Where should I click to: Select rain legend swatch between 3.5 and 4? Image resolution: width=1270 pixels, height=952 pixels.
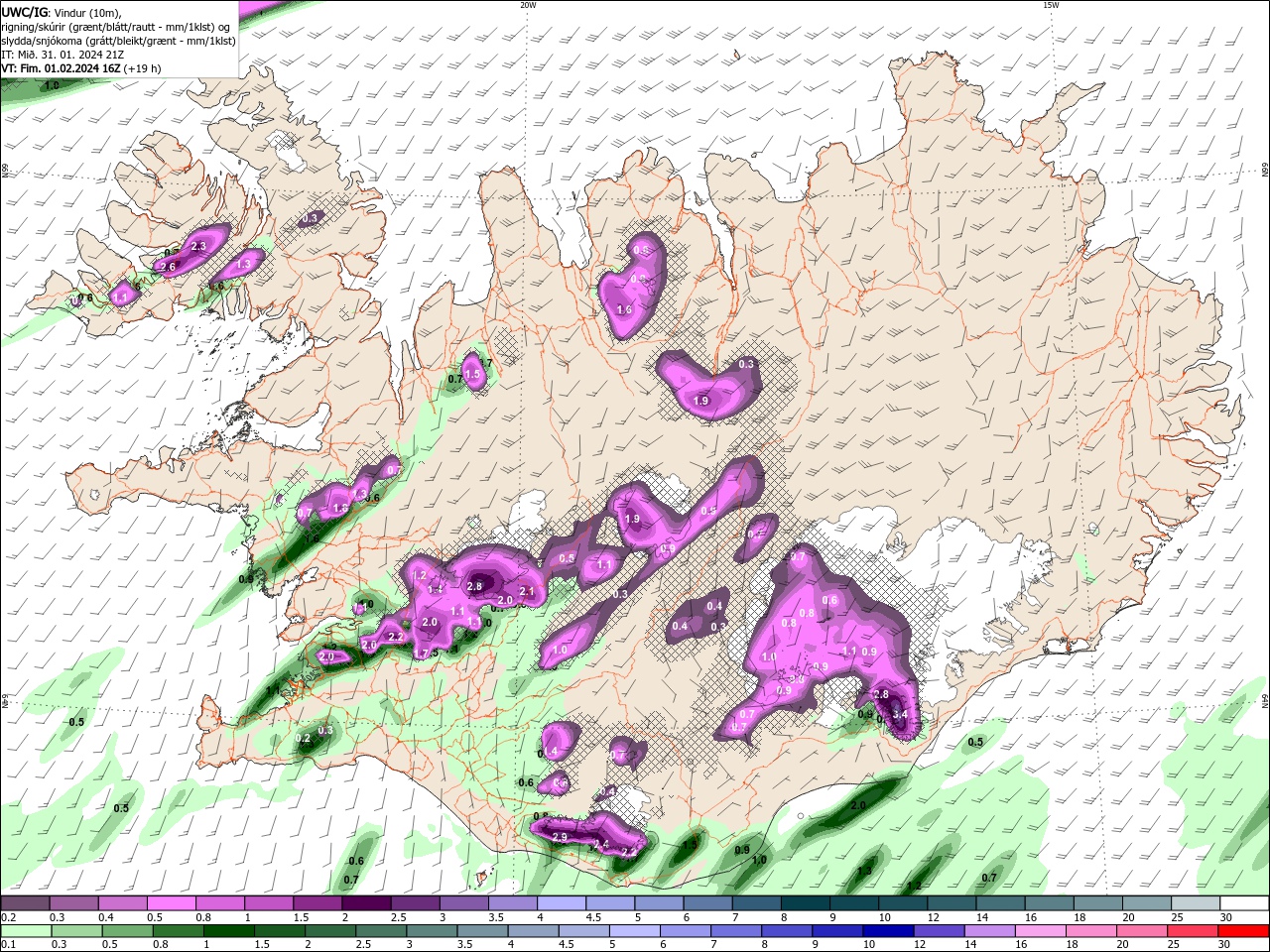(x=484, y=931)
